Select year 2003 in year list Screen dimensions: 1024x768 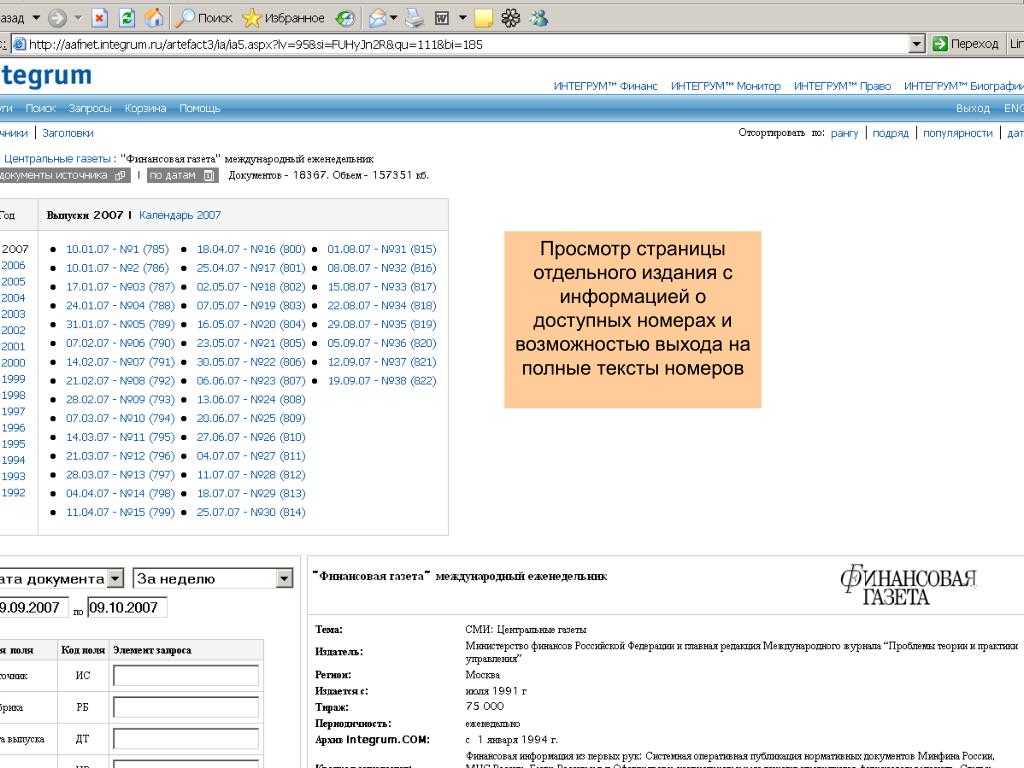(13, 314)
